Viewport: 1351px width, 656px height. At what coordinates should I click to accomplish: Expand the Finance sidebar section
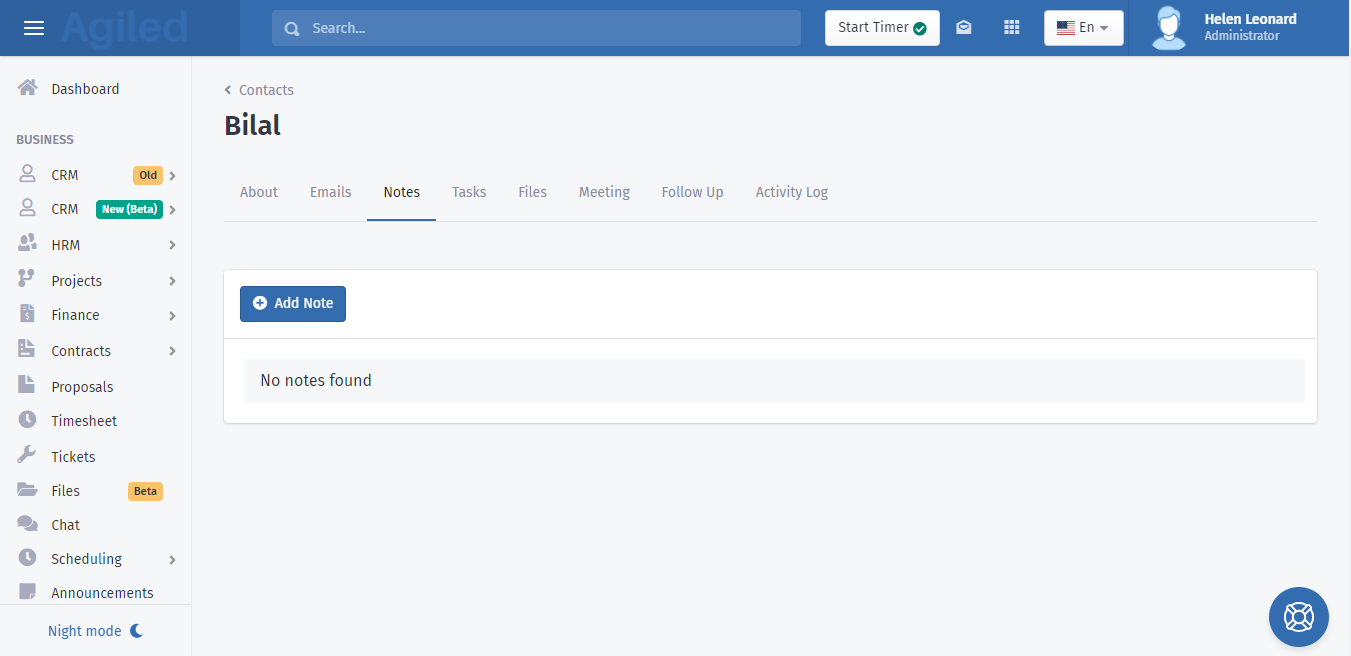(172, 316)
